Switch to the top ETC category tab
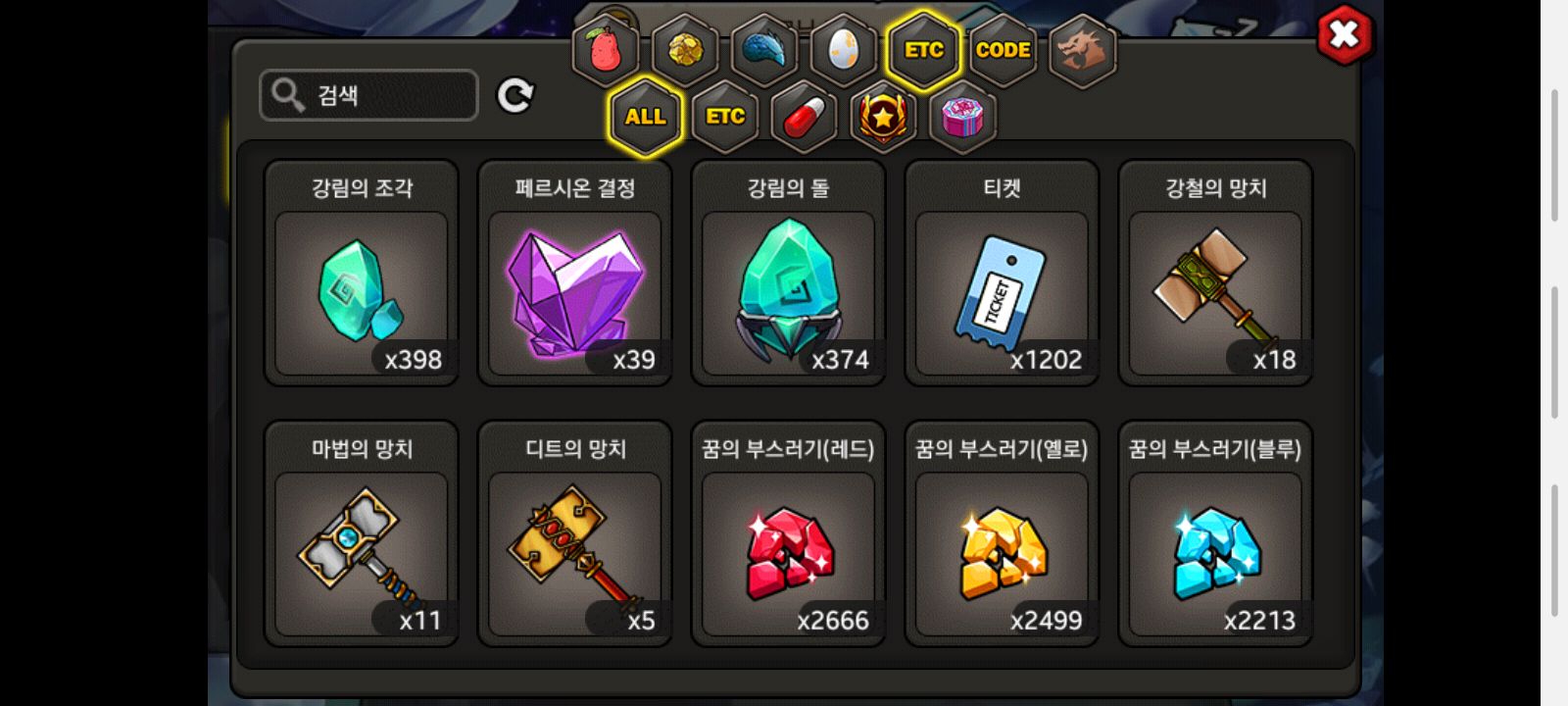Image resolution: width=1568 pixels, height=706 pixels. [x=923, y=49]
